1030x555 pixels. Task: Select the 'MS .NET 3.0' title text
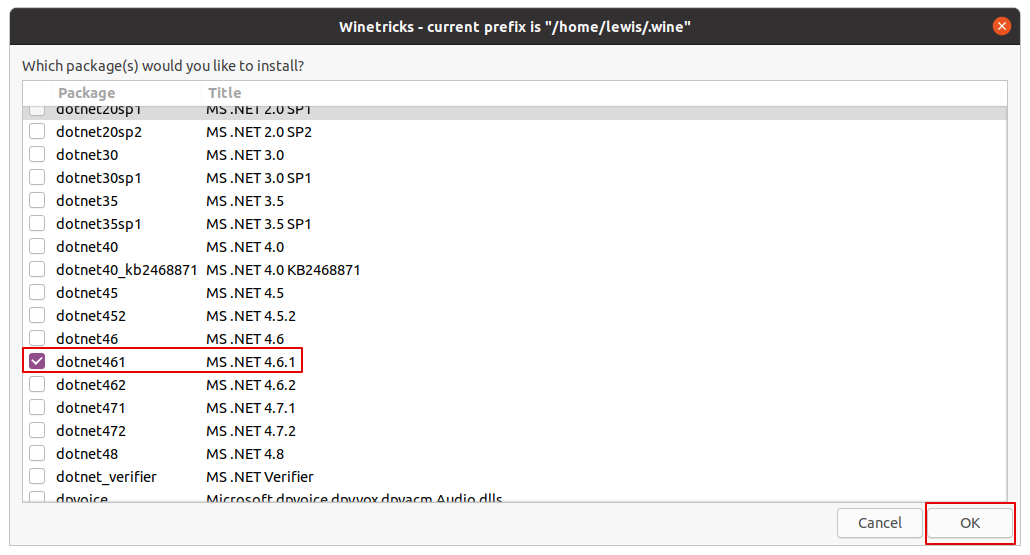pyautogui.click(x=245, y=155)
